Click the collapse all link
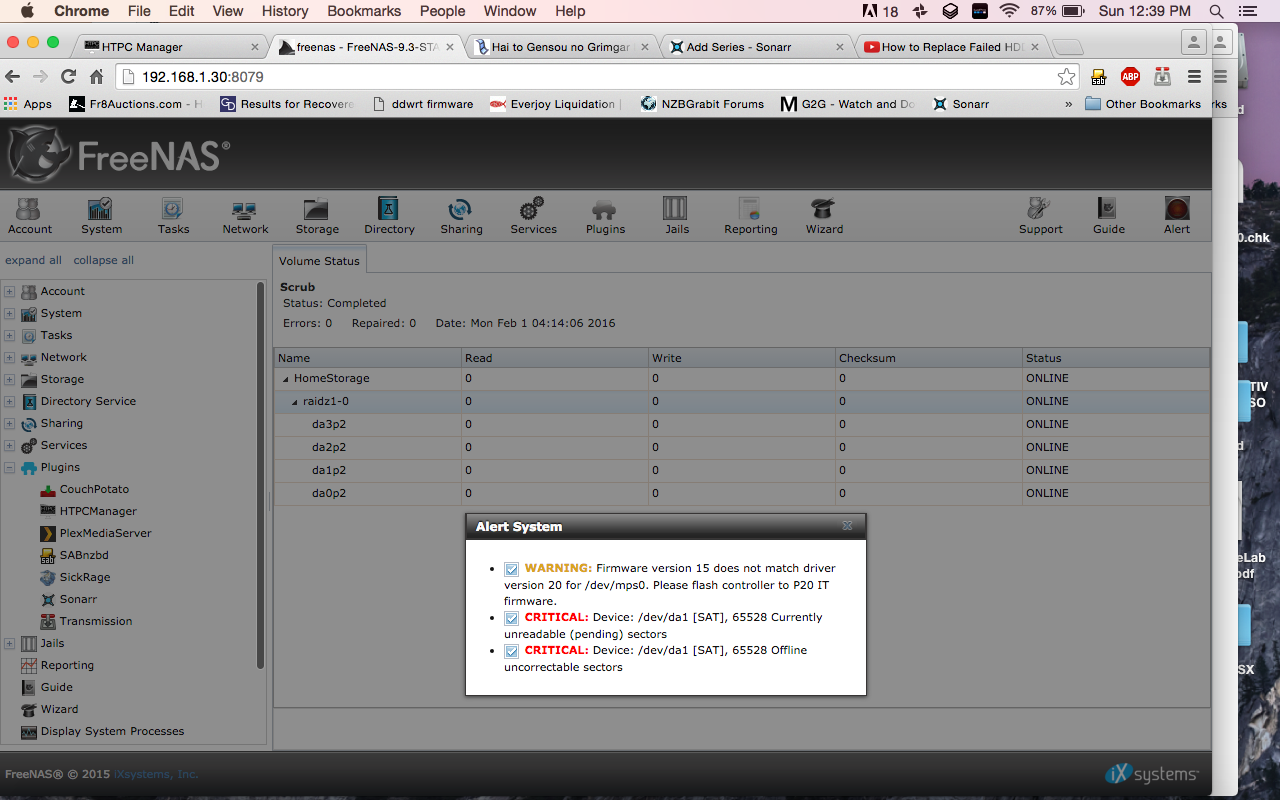Image resolution: width=1280 pixels, height=800 pixels. coord(104,260)
